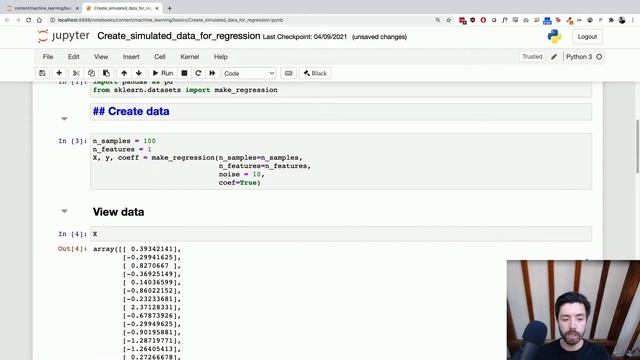Click the View data heading
Screen dimensions: 640x360
(x=118, y=212)
